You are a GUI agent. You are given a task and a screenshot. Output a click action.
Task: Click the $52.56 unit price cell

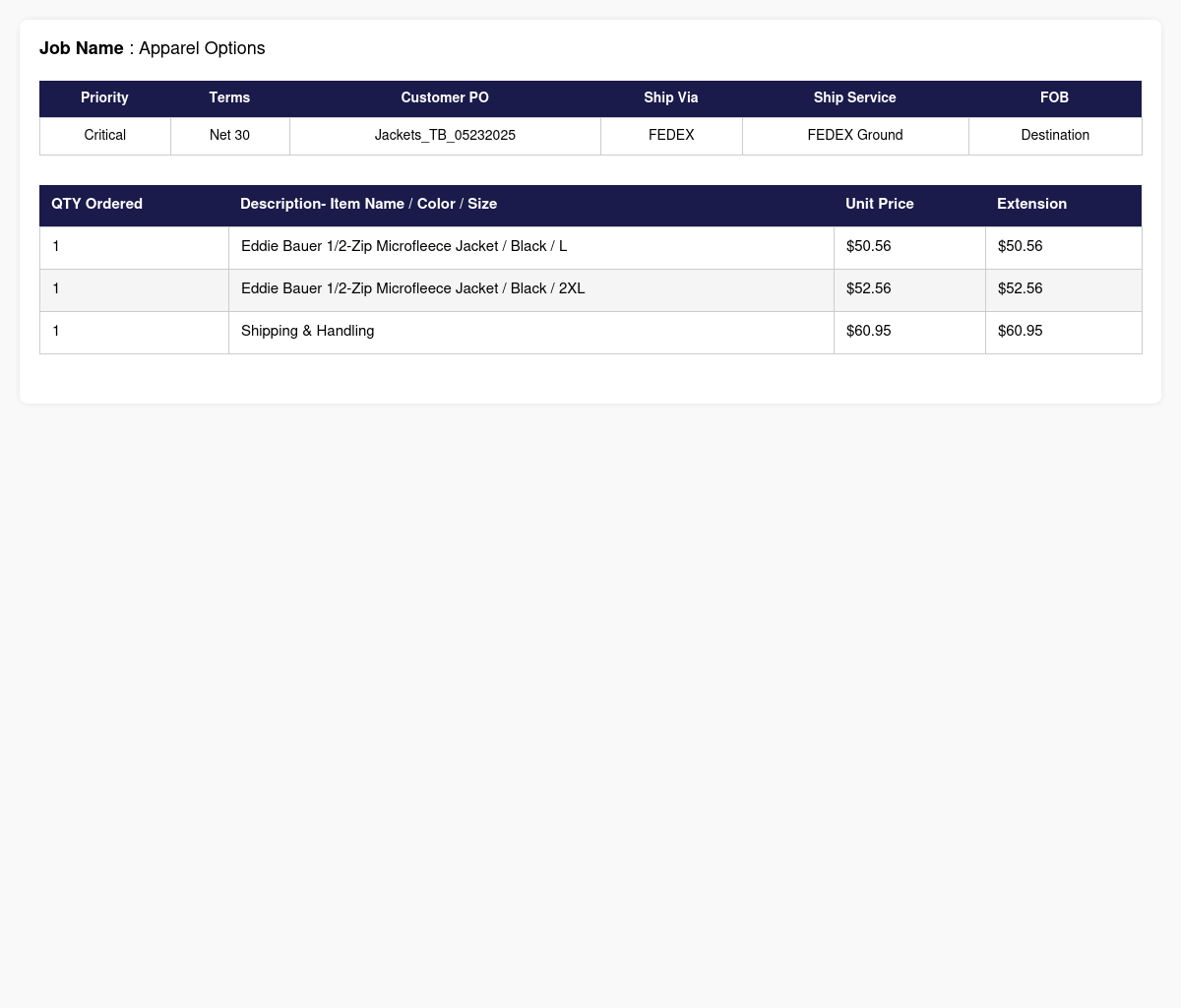click(909, 289)
